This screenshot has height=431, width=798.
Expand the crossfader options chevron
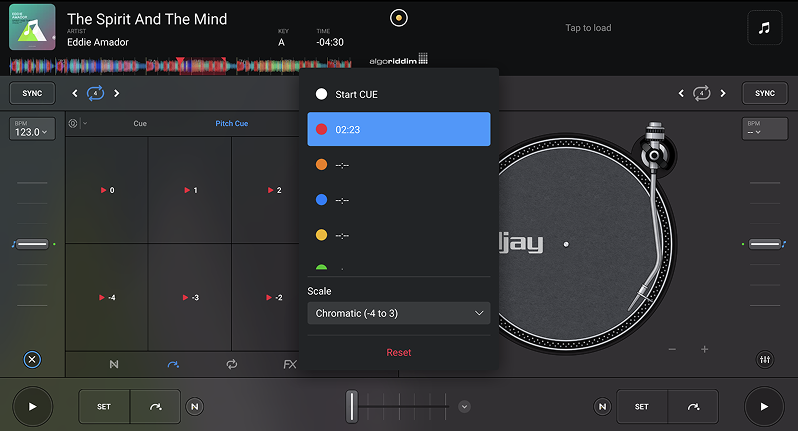point(464,406)
